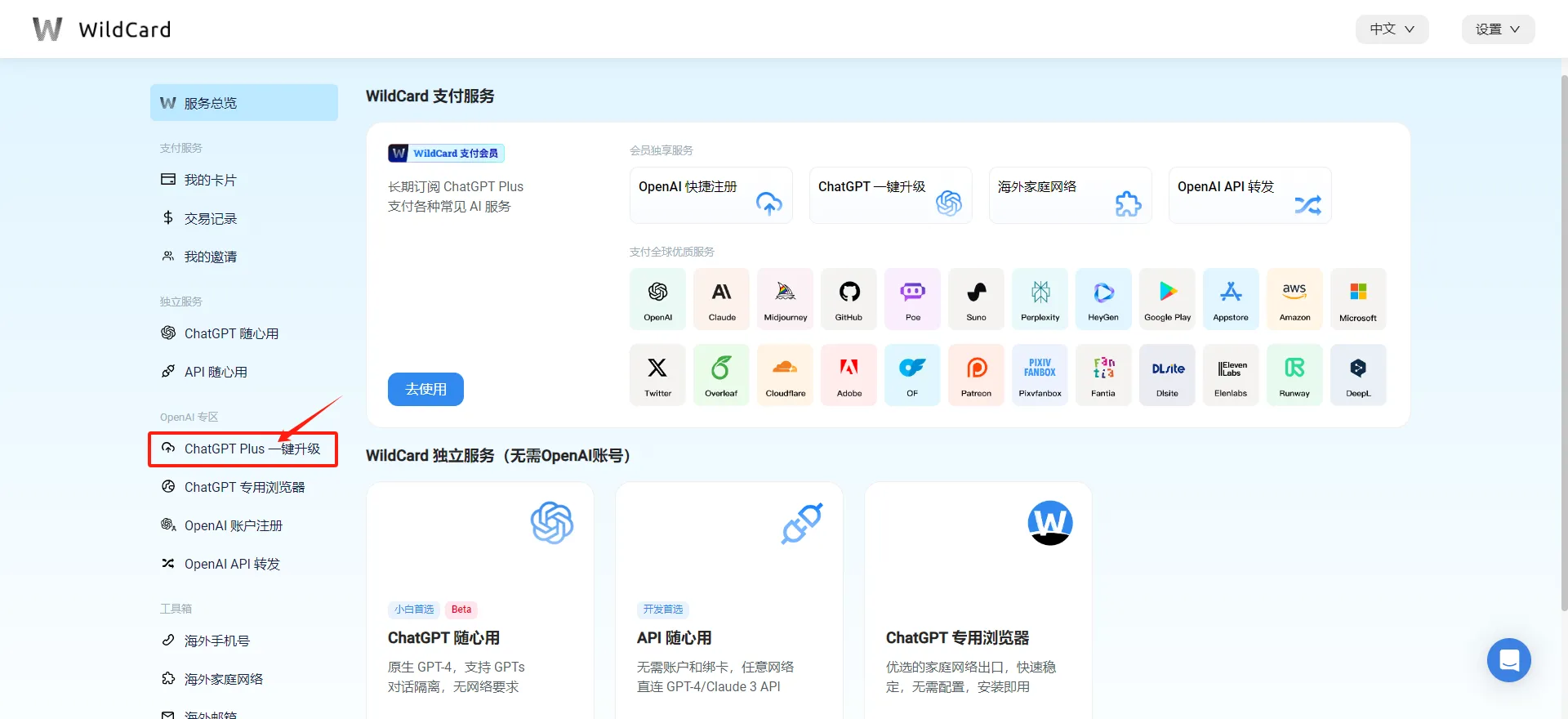
Task: Click the WildCard 支付会员 badge
Action: [x=446, y=153]
